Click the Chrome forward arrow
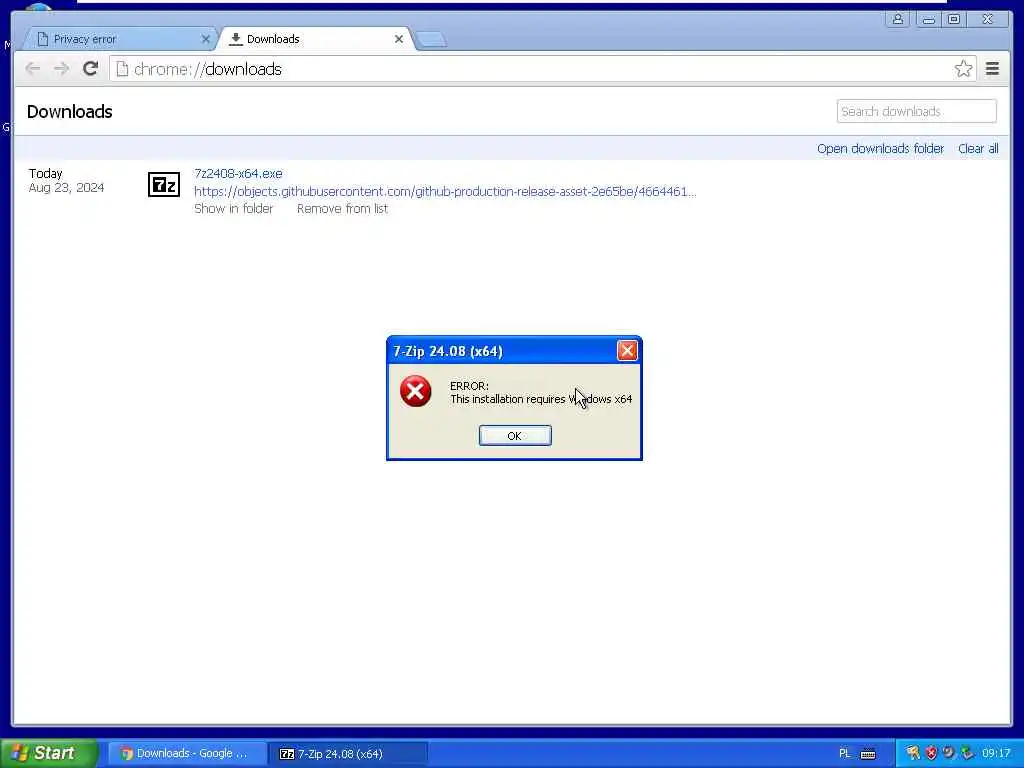Viewport: 1024px width, 768px height. tap(61, 69)
